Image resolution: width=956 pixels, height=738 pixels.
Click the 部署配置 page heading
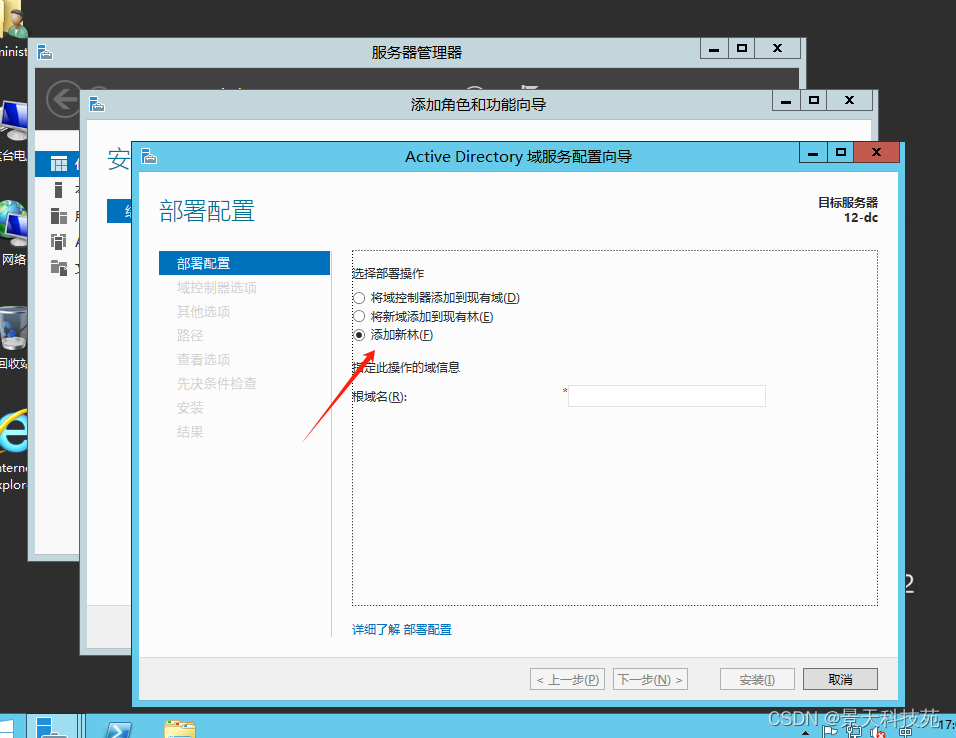coord(207,211)
